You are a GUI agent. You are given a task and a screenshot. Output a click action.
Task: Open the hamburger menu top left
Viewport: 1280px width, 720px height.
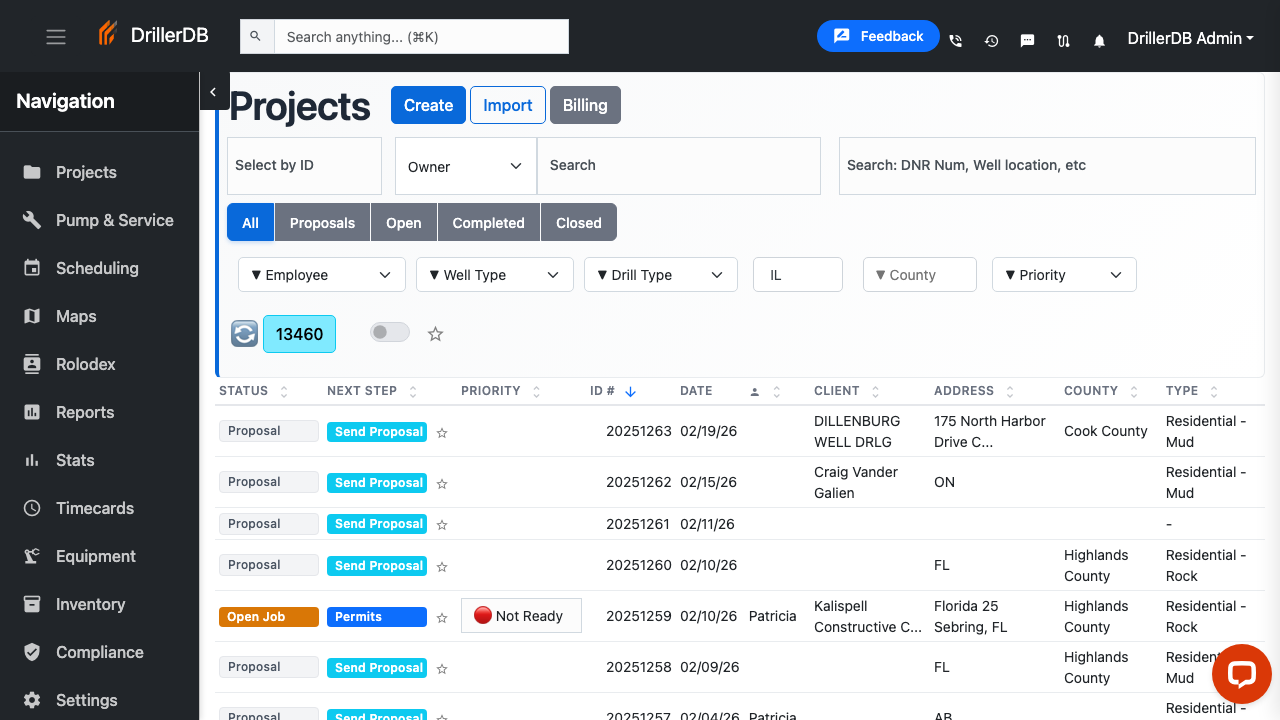point(55,36)
